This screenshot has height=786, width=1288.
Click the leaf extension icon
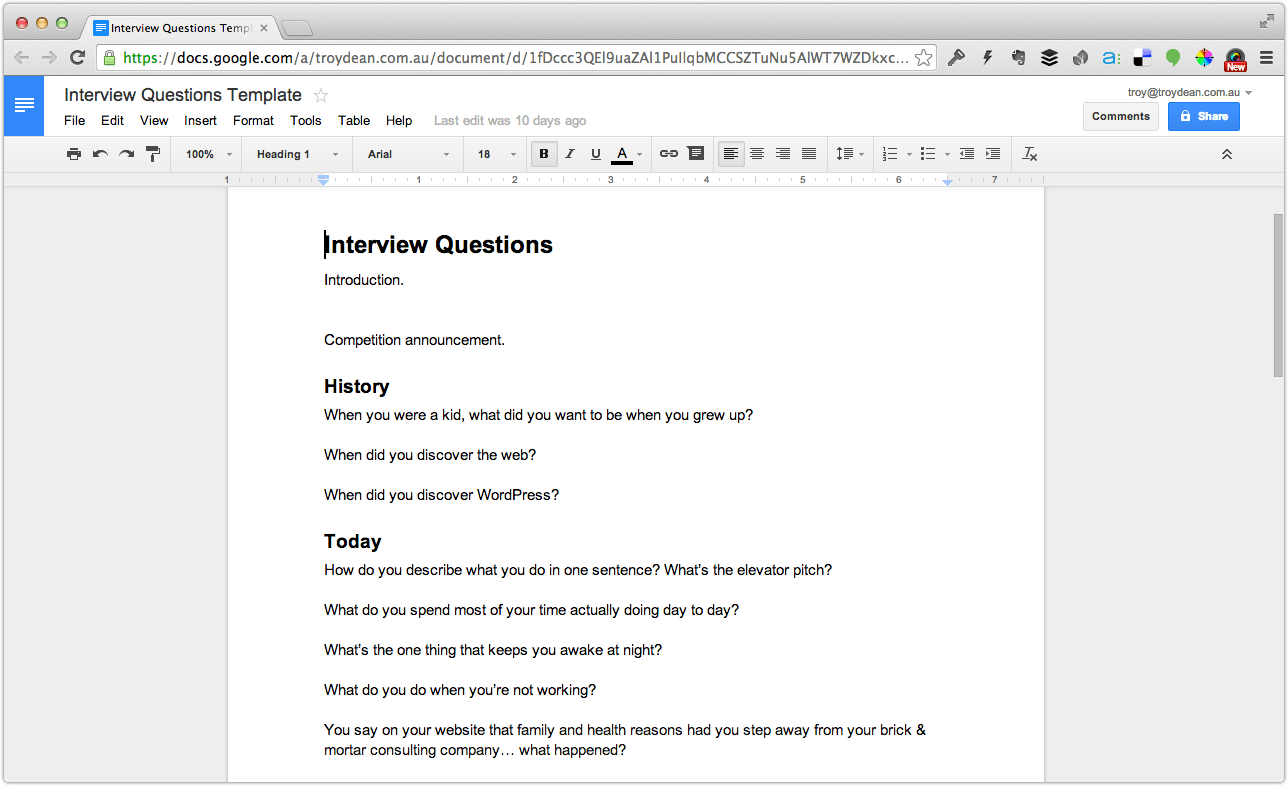click(1080, 57)
